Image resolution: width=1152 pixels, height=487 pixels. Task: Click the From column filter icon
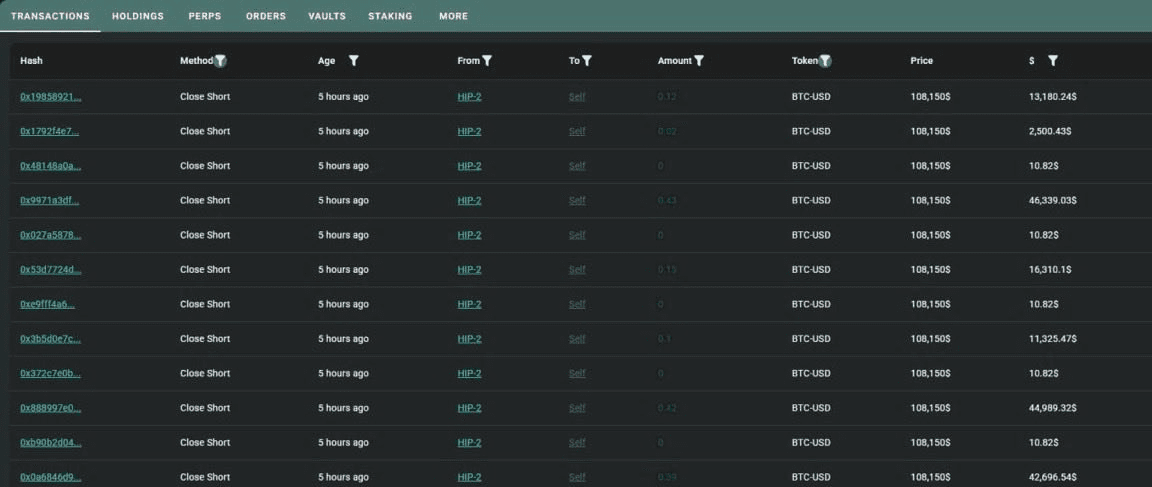(487, 61)
